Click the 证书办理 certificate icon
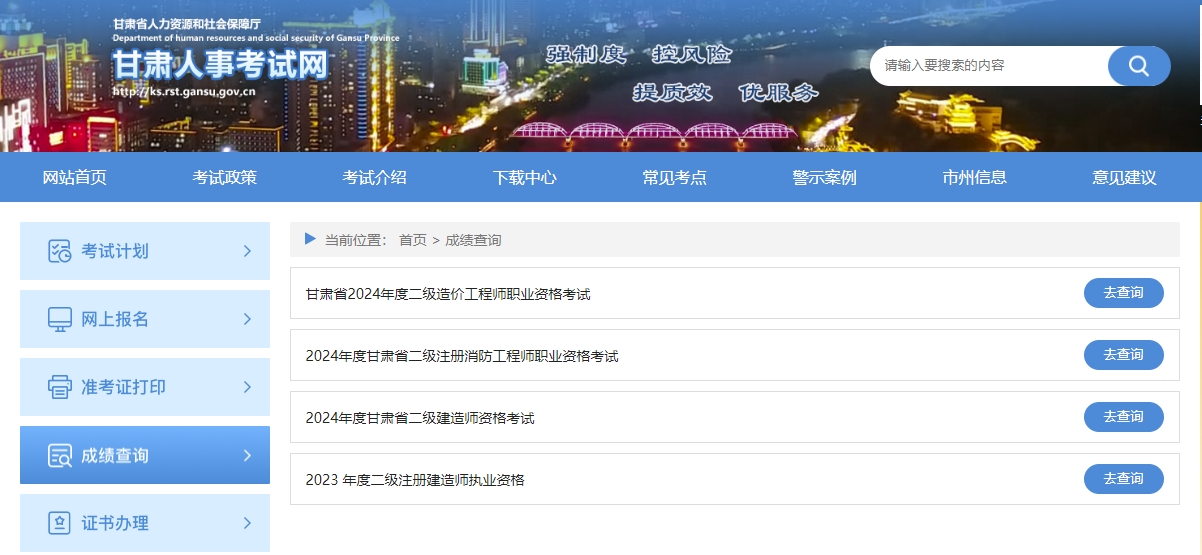This screenshot has width=1202, height=555. pyautogui.click(x=60, y=523)
